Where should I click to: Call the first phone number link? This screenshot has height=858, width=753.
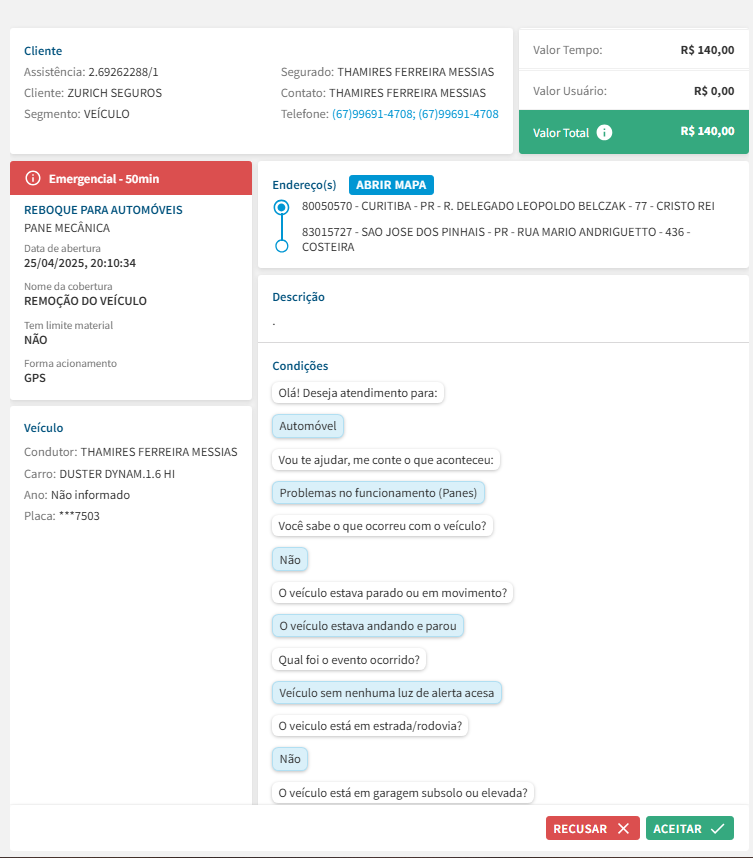pos(372,114)
